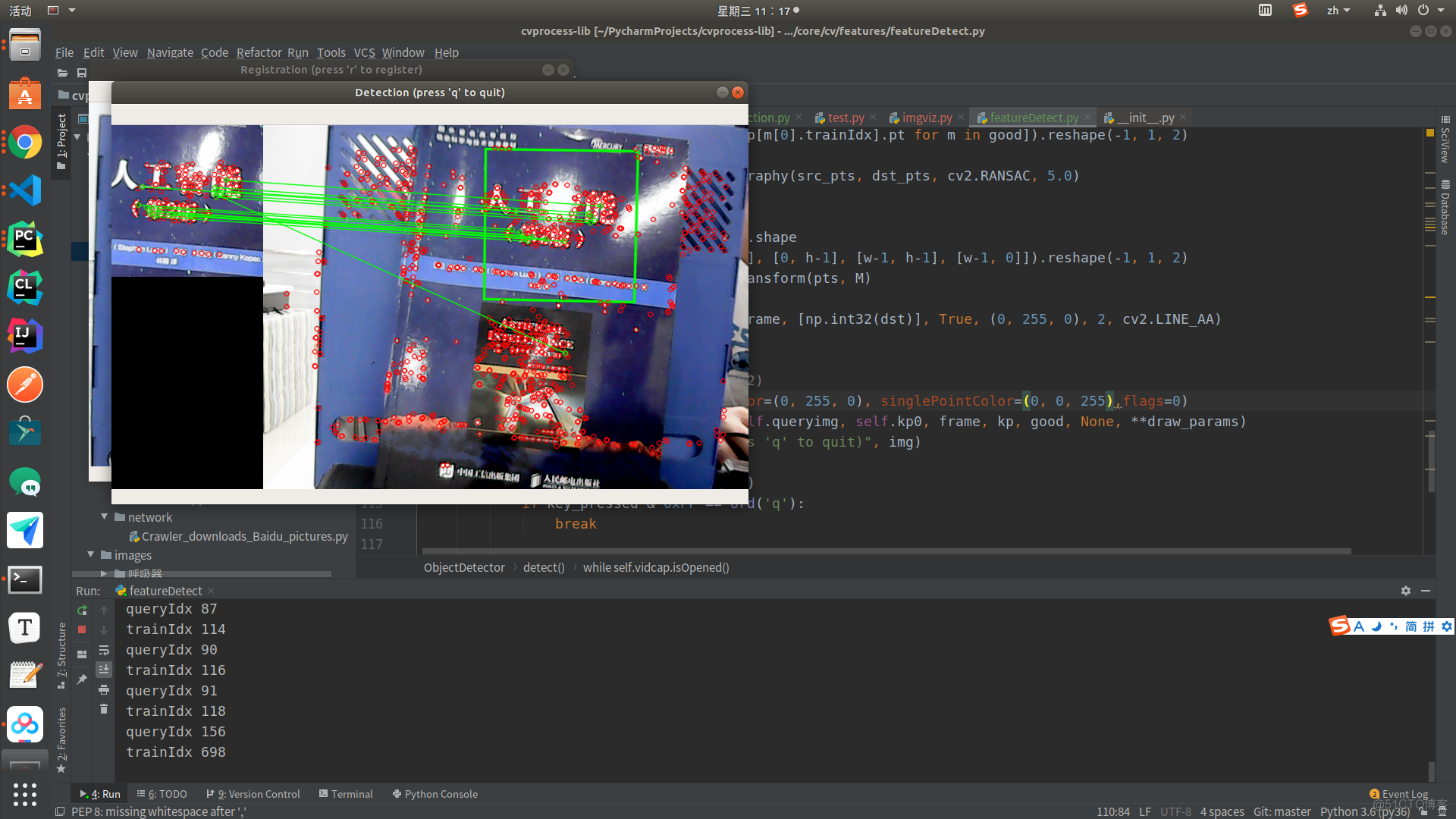Viewport: 1456px width, 819px height.
Task: Open Visual Studio Code from dock
Action: 25,190
